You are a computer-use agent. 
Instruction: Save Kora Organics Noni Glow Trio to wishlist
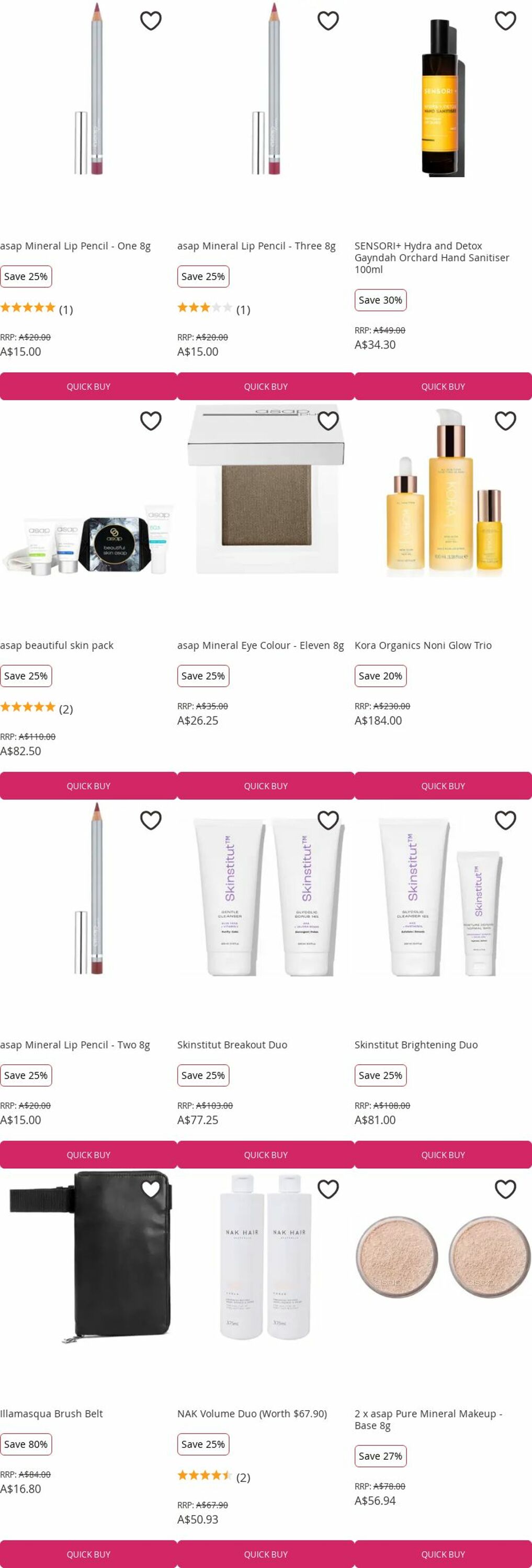[505, 421]
